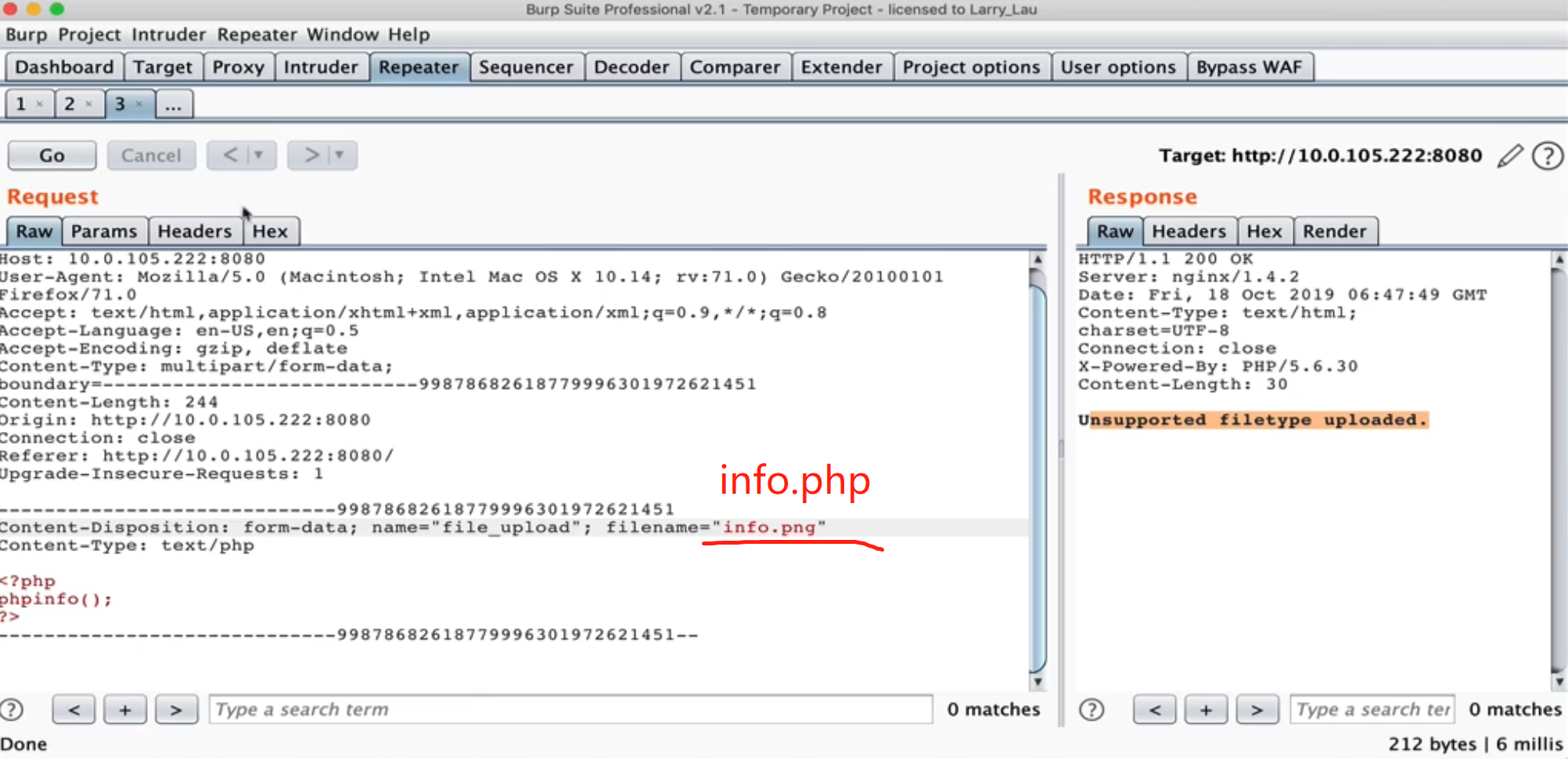
Task: Open request search options plus button
Action: coord(125,710)
